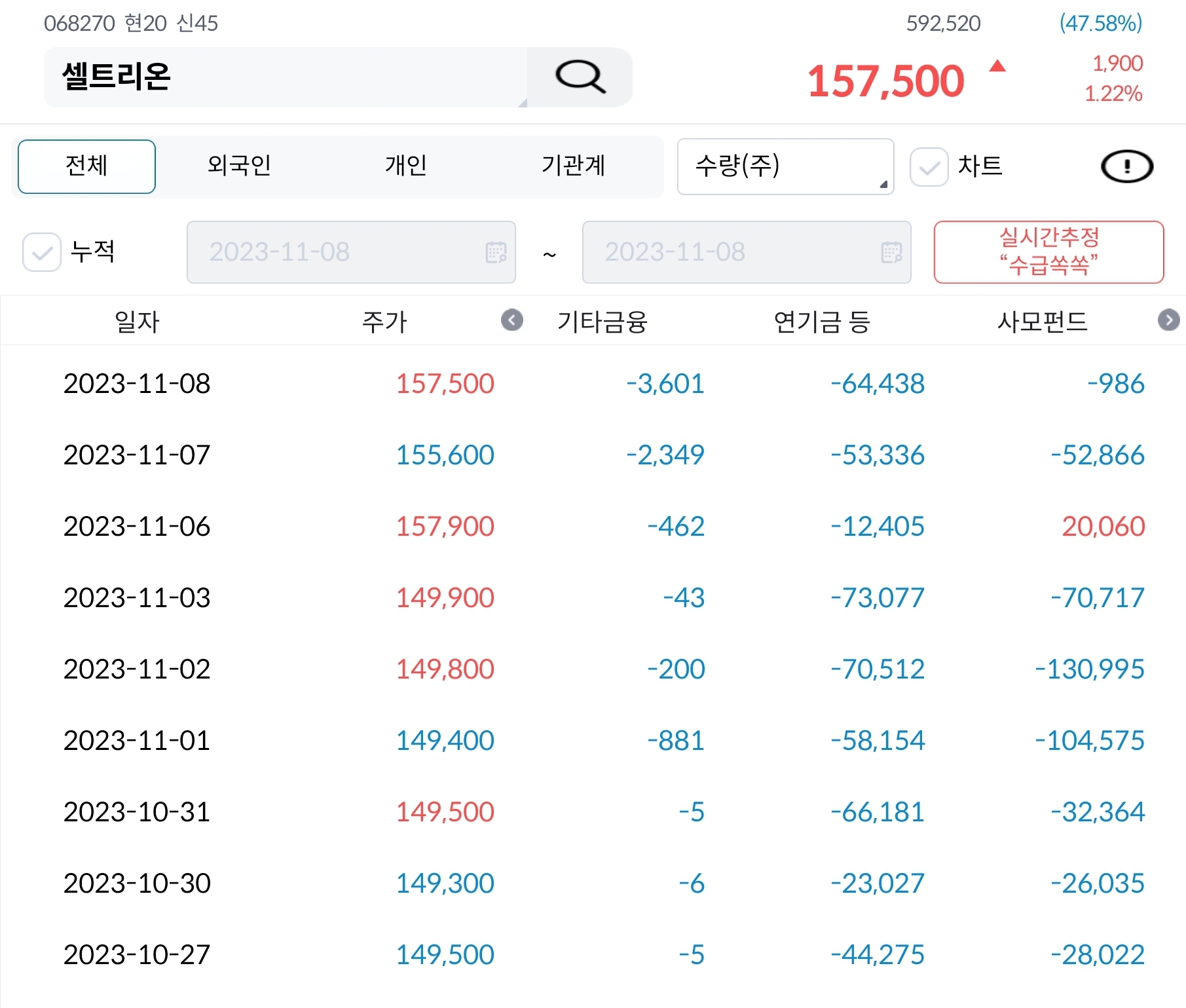
Task: Click the -53,336 연기금 value
Action: pos(878,455)
